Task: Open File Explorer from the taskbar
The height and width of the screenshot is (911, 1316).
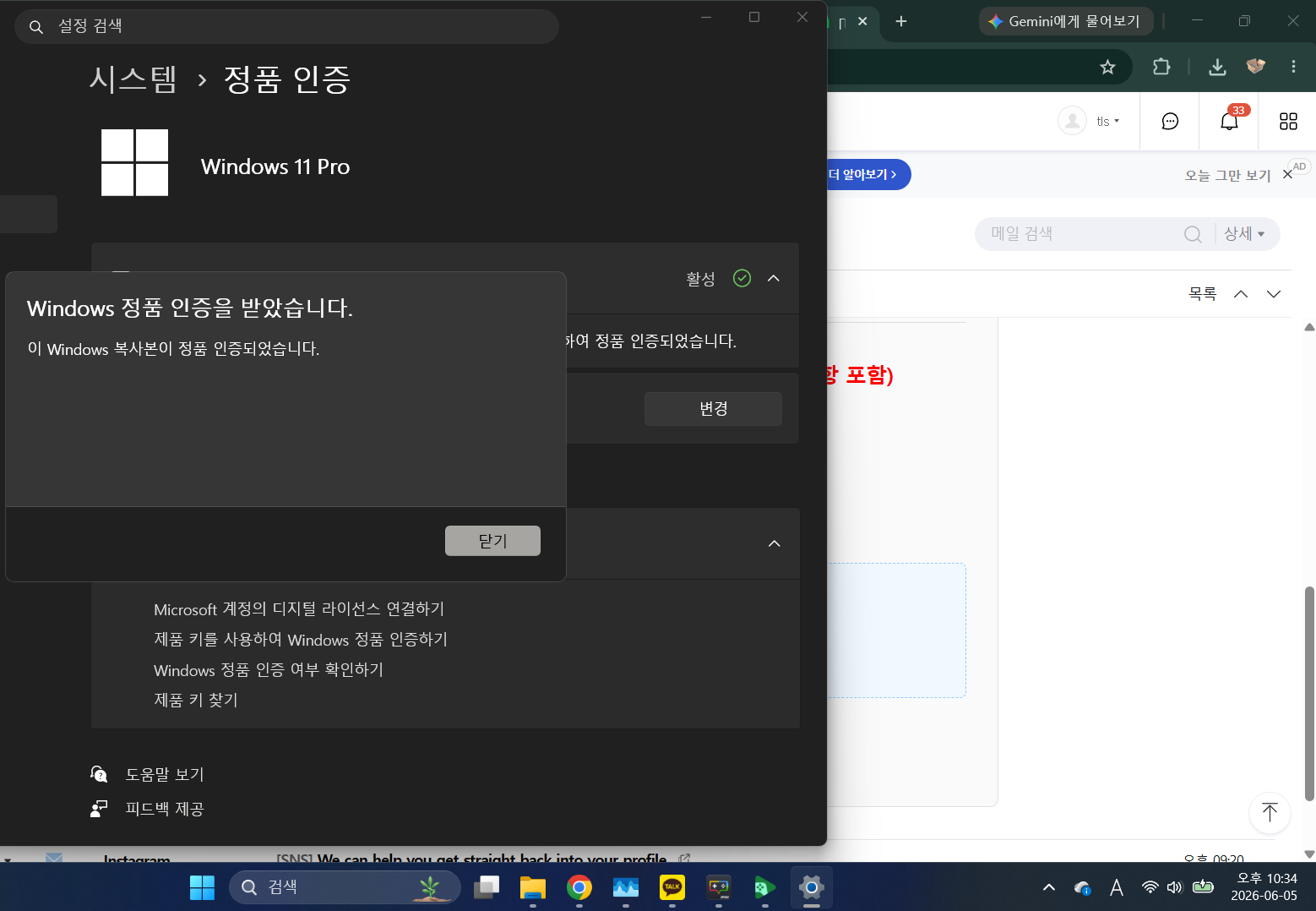Action: (533, 887)
